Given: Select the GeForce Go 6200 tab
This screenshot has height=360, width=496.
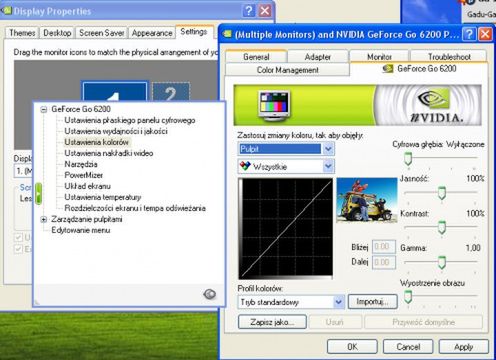Looking at the screenshot, I should [419, 69].
